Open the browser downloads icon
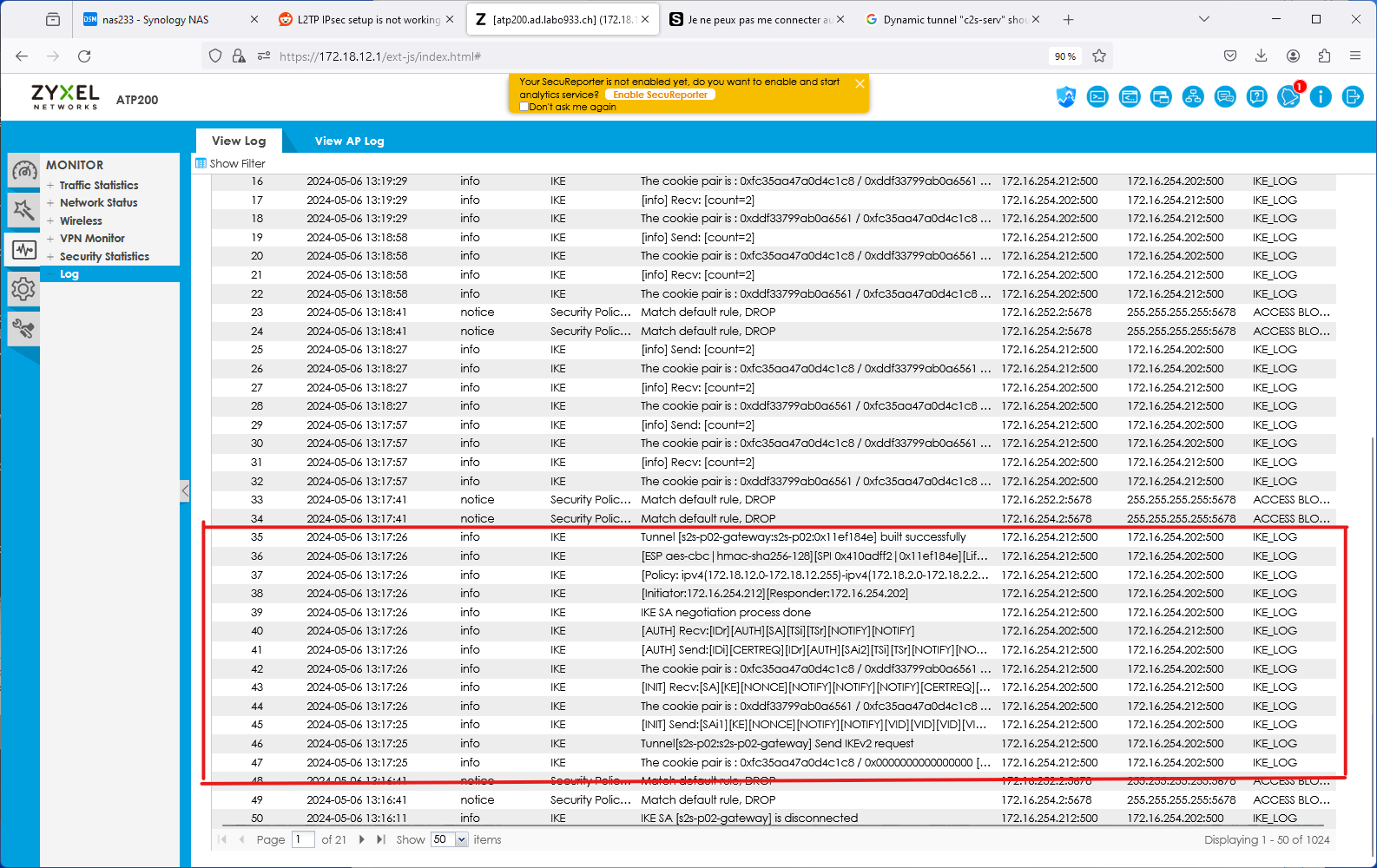This screenshot has height=868, width=1377. click(1262, 56)
